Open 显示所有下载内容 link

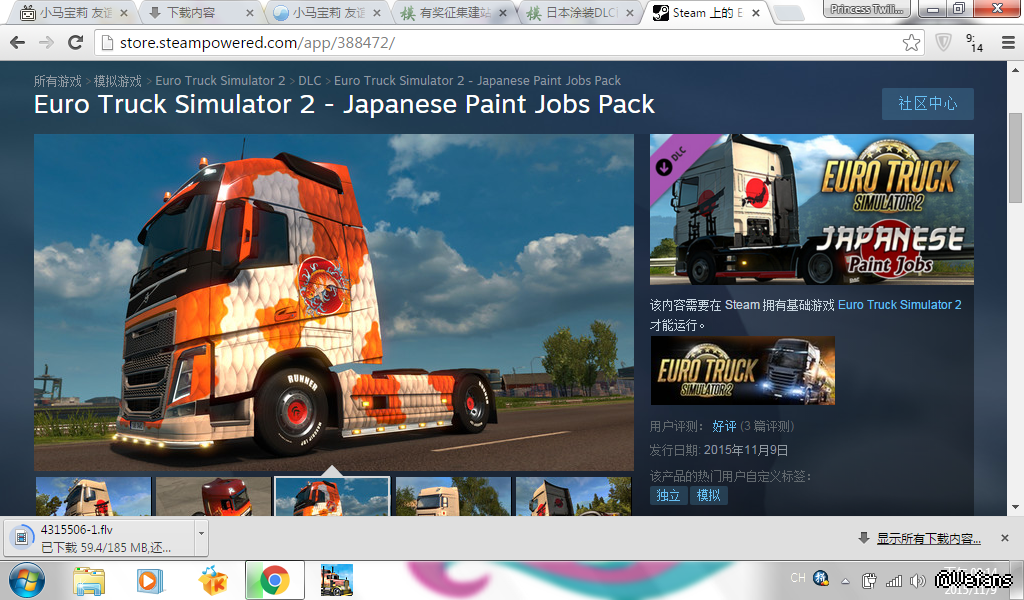(x=928, y=539)
